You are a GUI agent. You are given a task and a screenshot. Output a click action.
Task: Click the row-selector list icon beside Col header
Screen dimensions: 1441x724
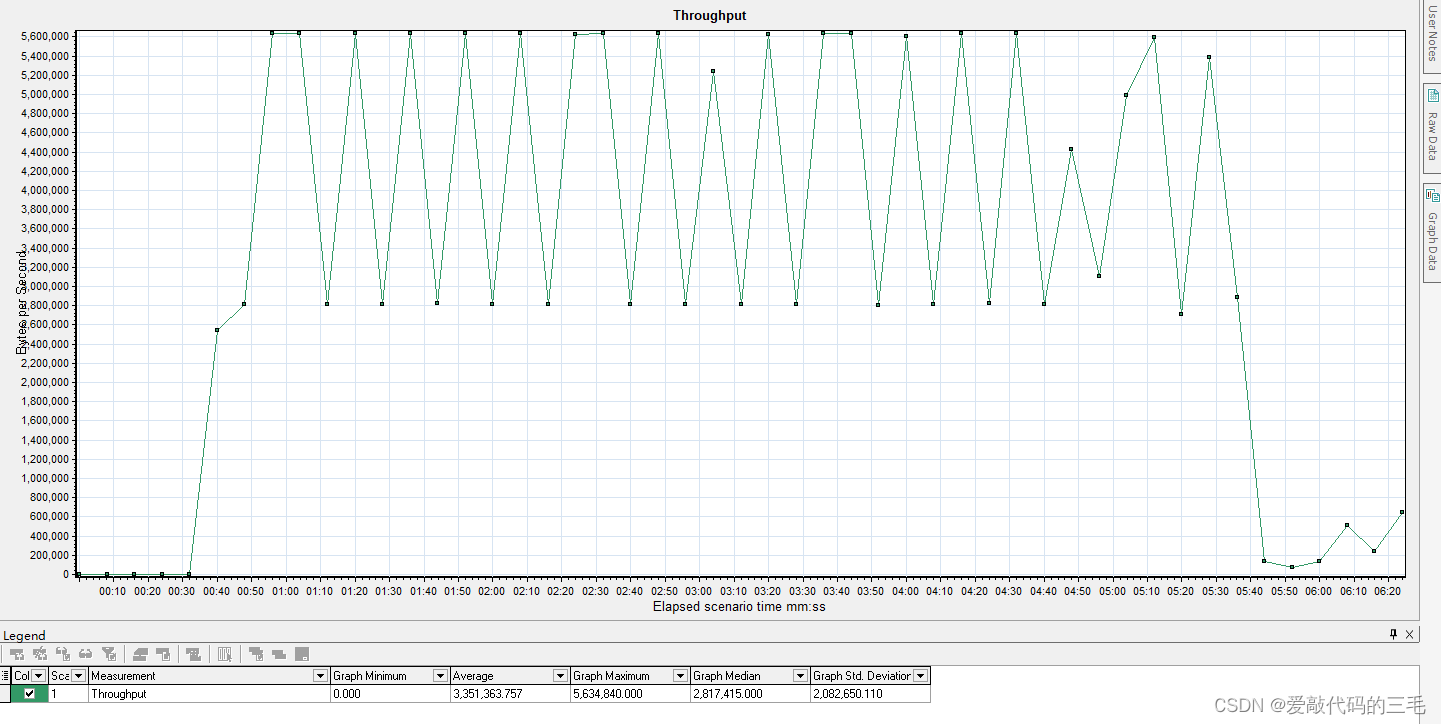coord(5,675)
